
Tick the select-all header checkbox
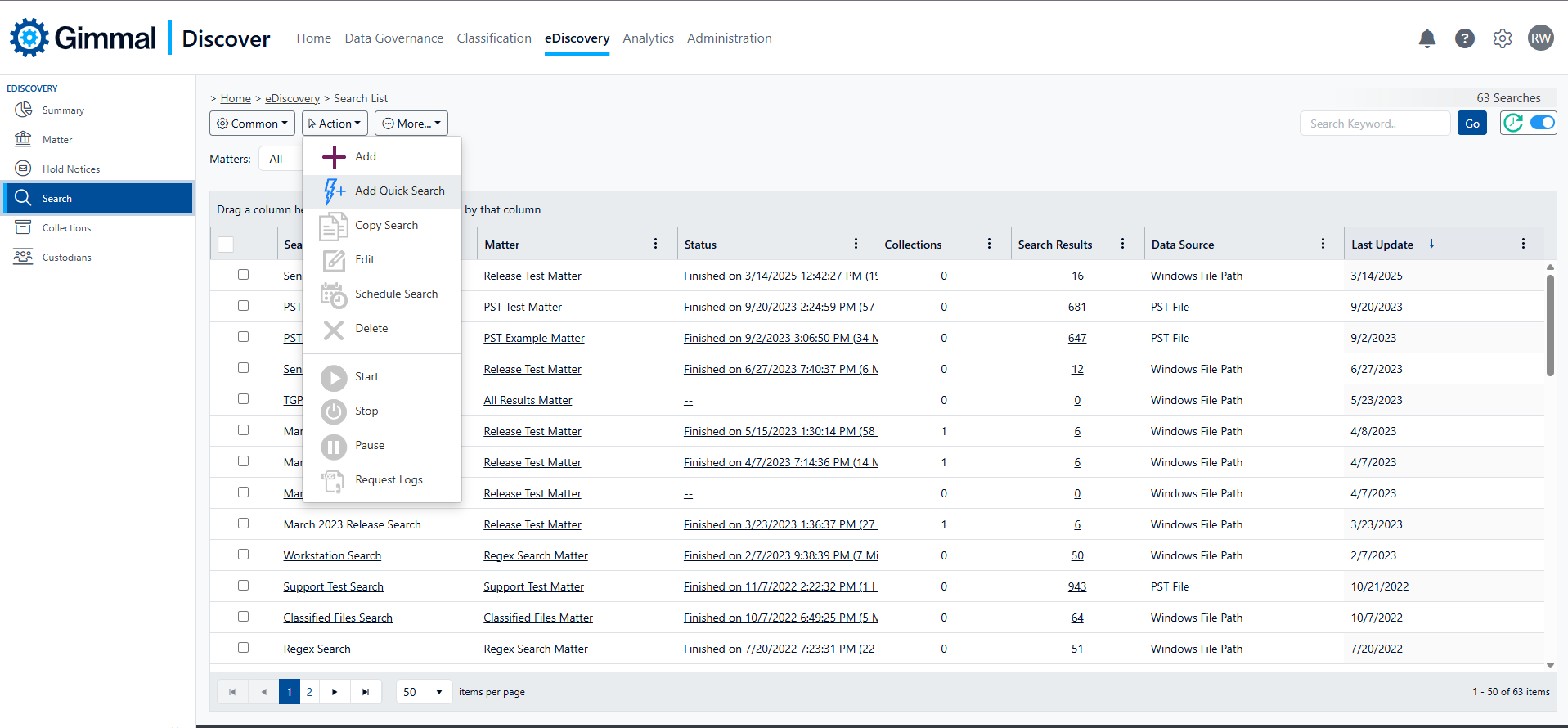226,245
